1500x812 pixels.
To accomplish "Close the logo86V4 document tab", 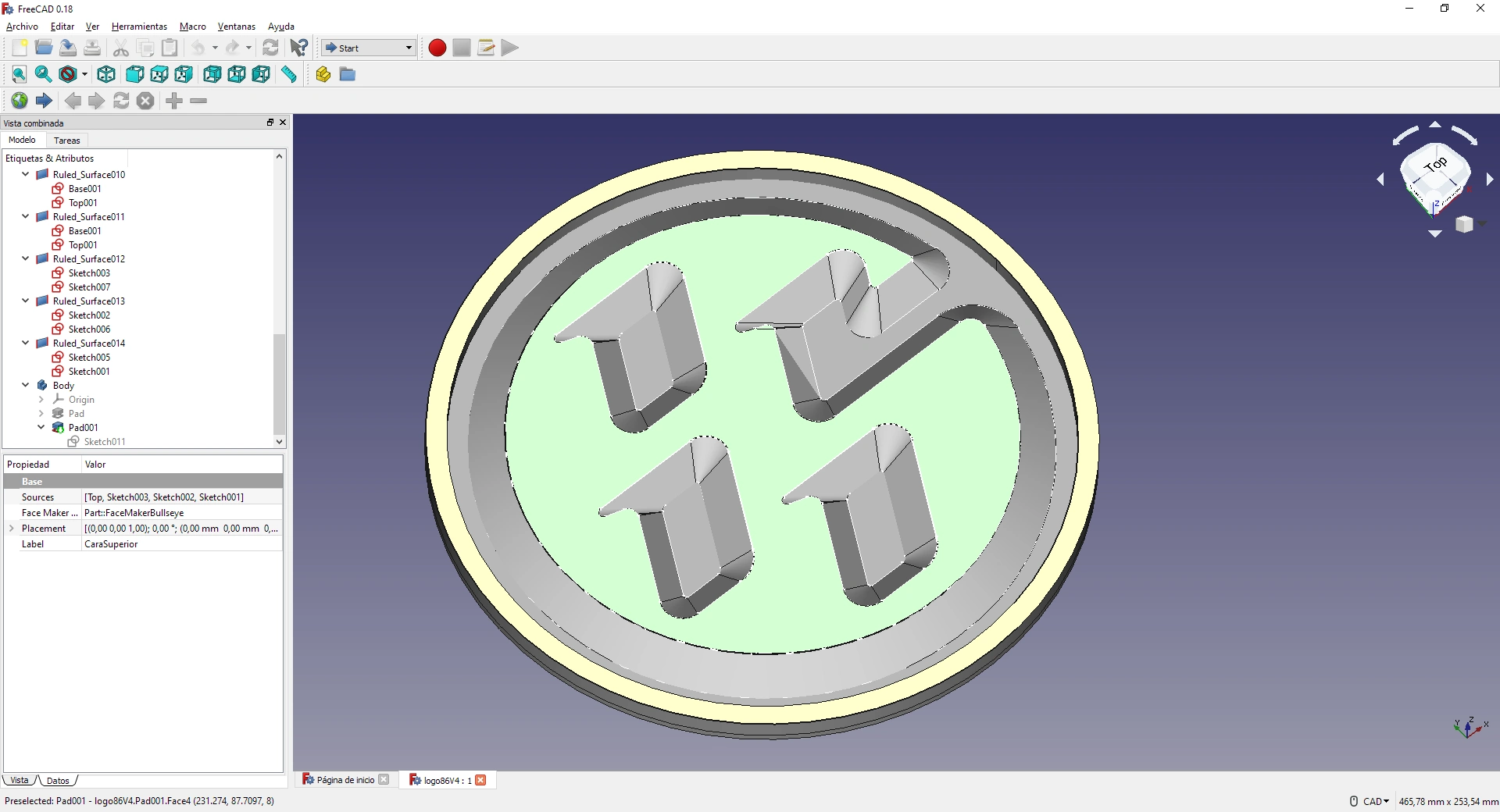I will click(x=481, y=780).
